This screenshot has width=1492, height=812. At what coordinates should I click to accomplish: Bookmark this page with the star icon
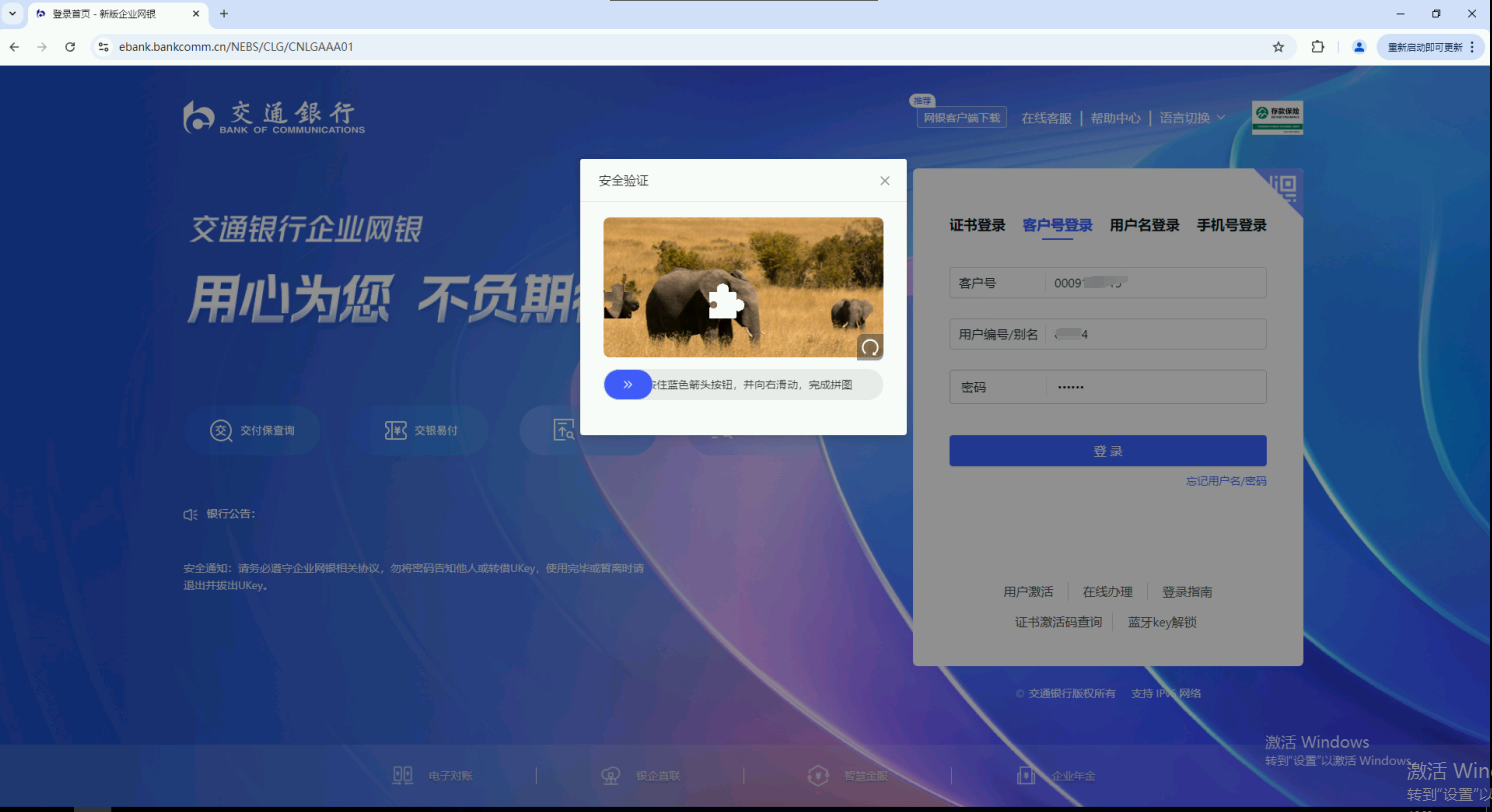click(x=1278, y=47)
